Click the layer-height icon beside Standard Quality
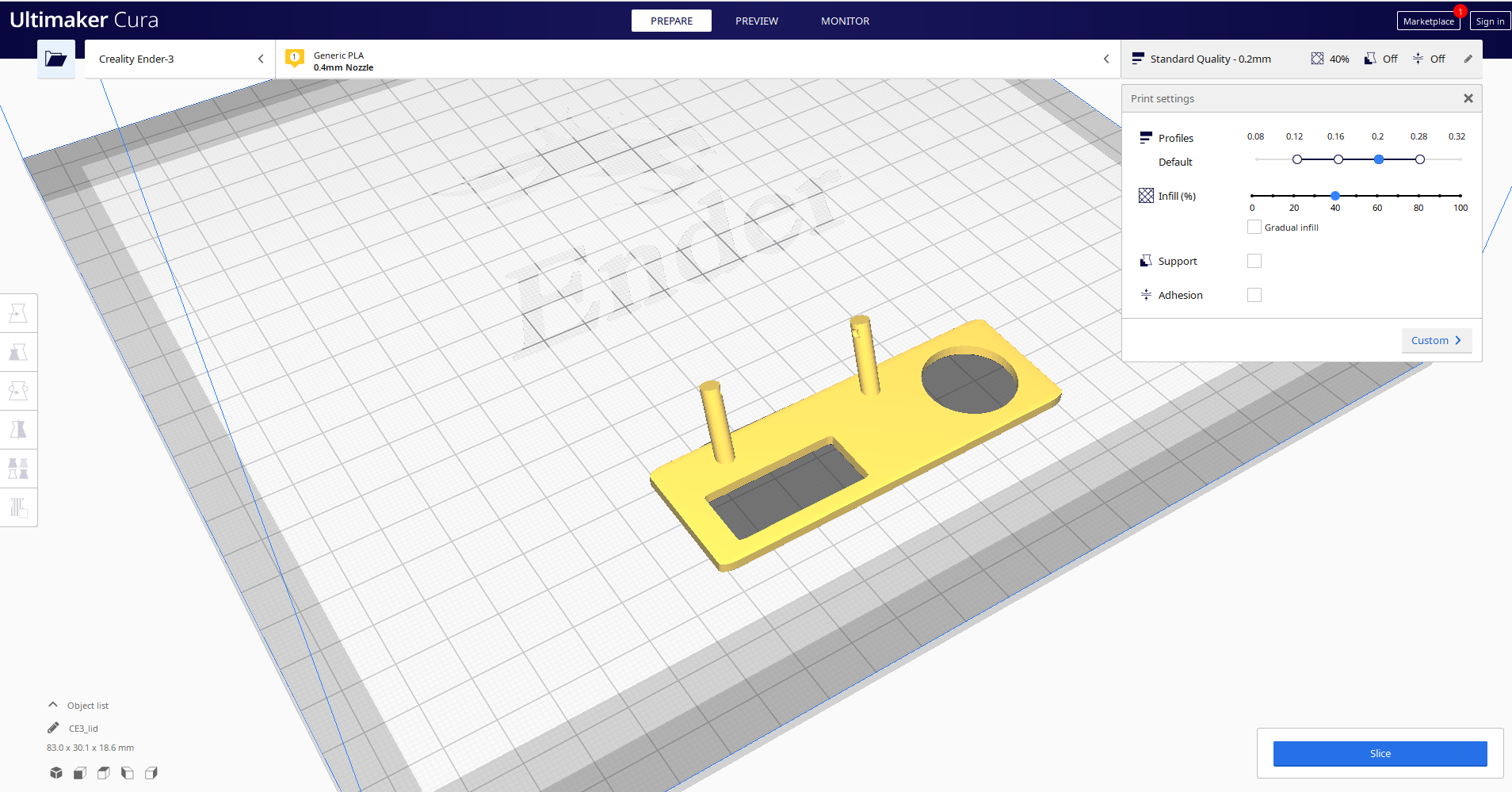 1138,59
